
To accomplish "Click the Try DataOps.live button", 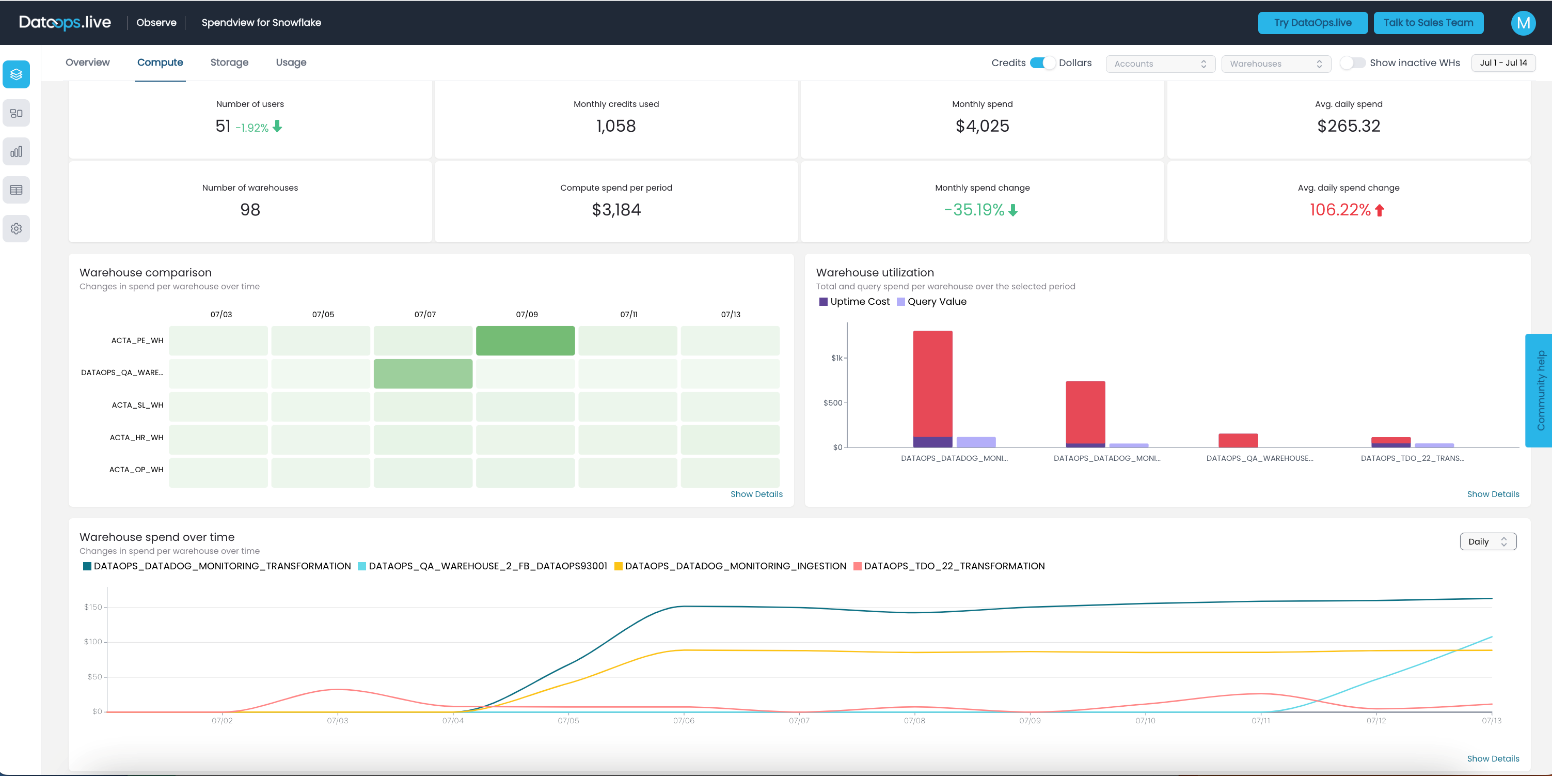I will [1312, 23].
